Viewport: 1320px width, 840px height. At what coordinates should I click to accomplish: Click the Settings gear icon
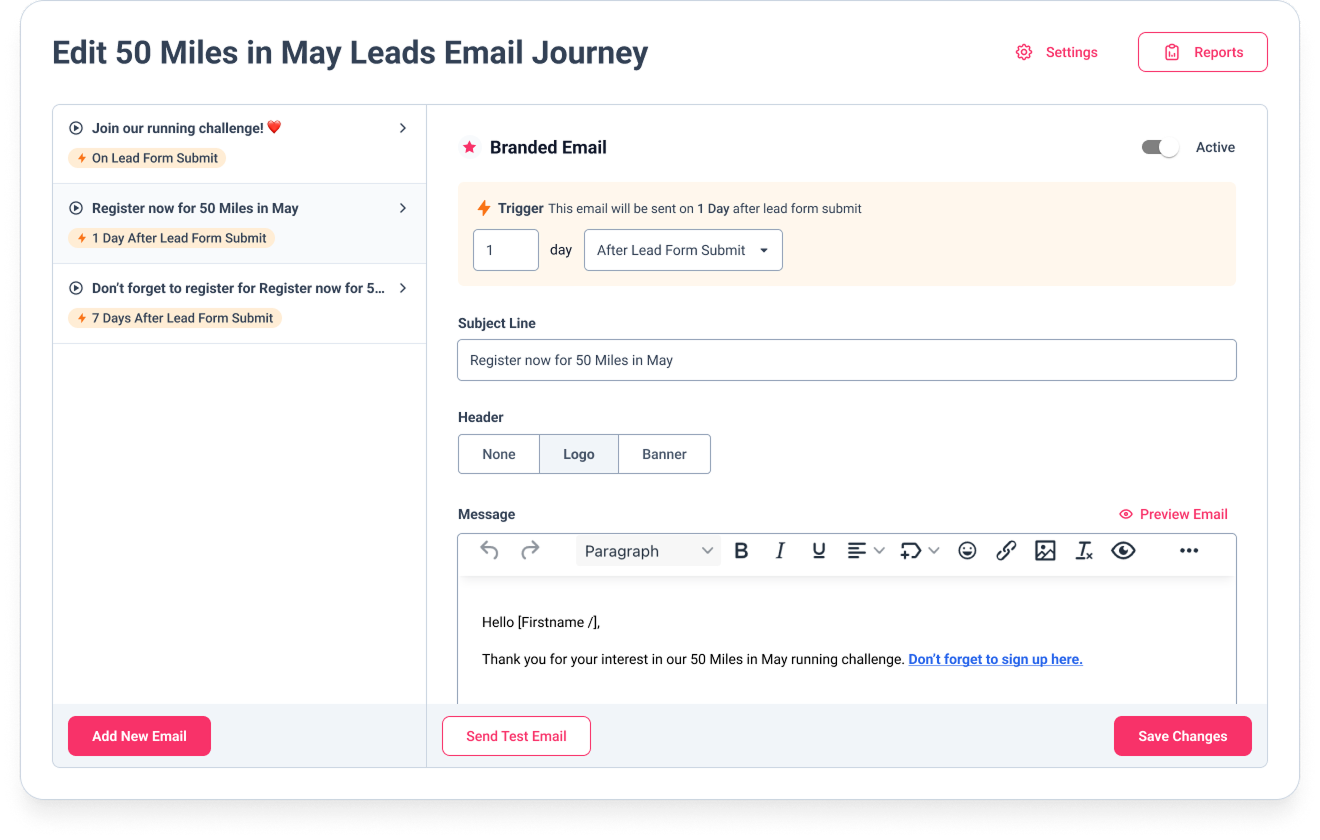tap(1024, 52)
